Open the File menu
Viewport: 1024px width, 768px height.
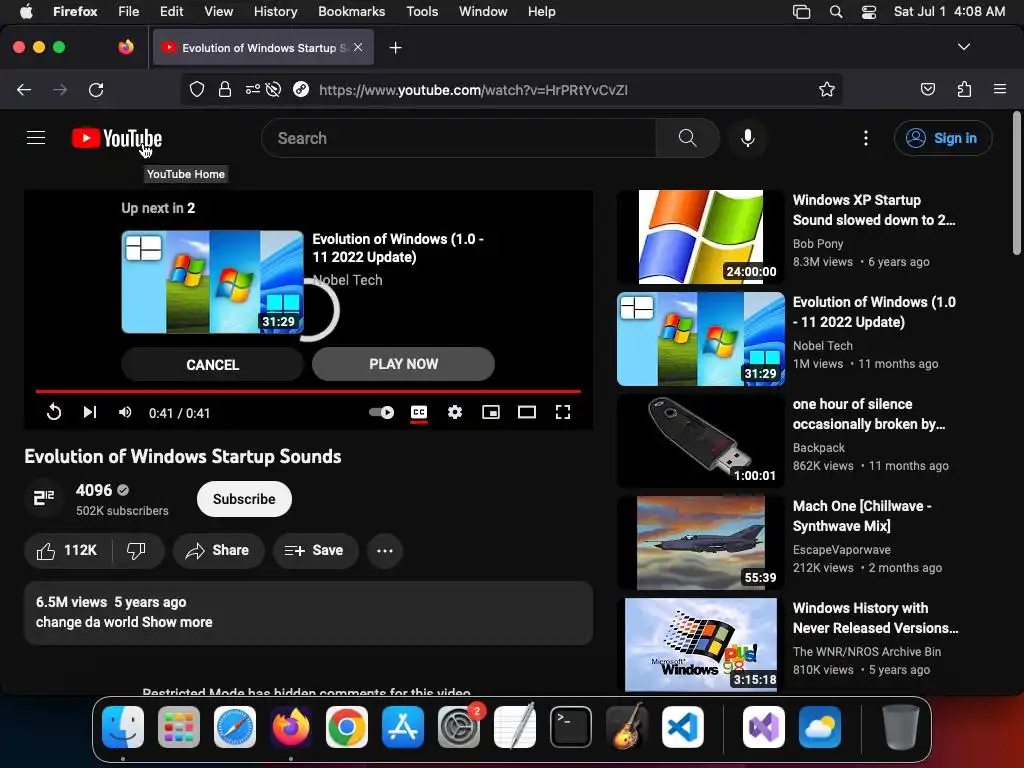pyautogui.click(x=129, y=11)
